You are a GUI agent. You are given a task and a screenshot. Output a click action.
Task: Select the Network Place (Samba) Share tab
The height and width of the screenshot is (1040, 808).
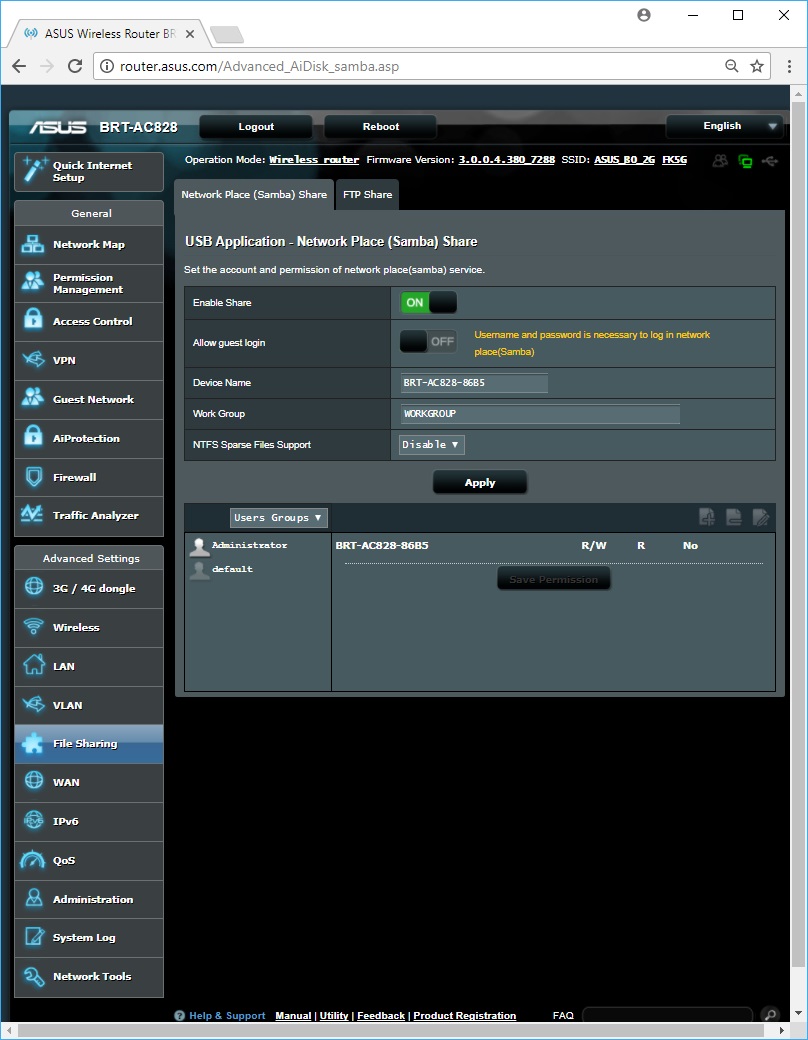point(254,194)
